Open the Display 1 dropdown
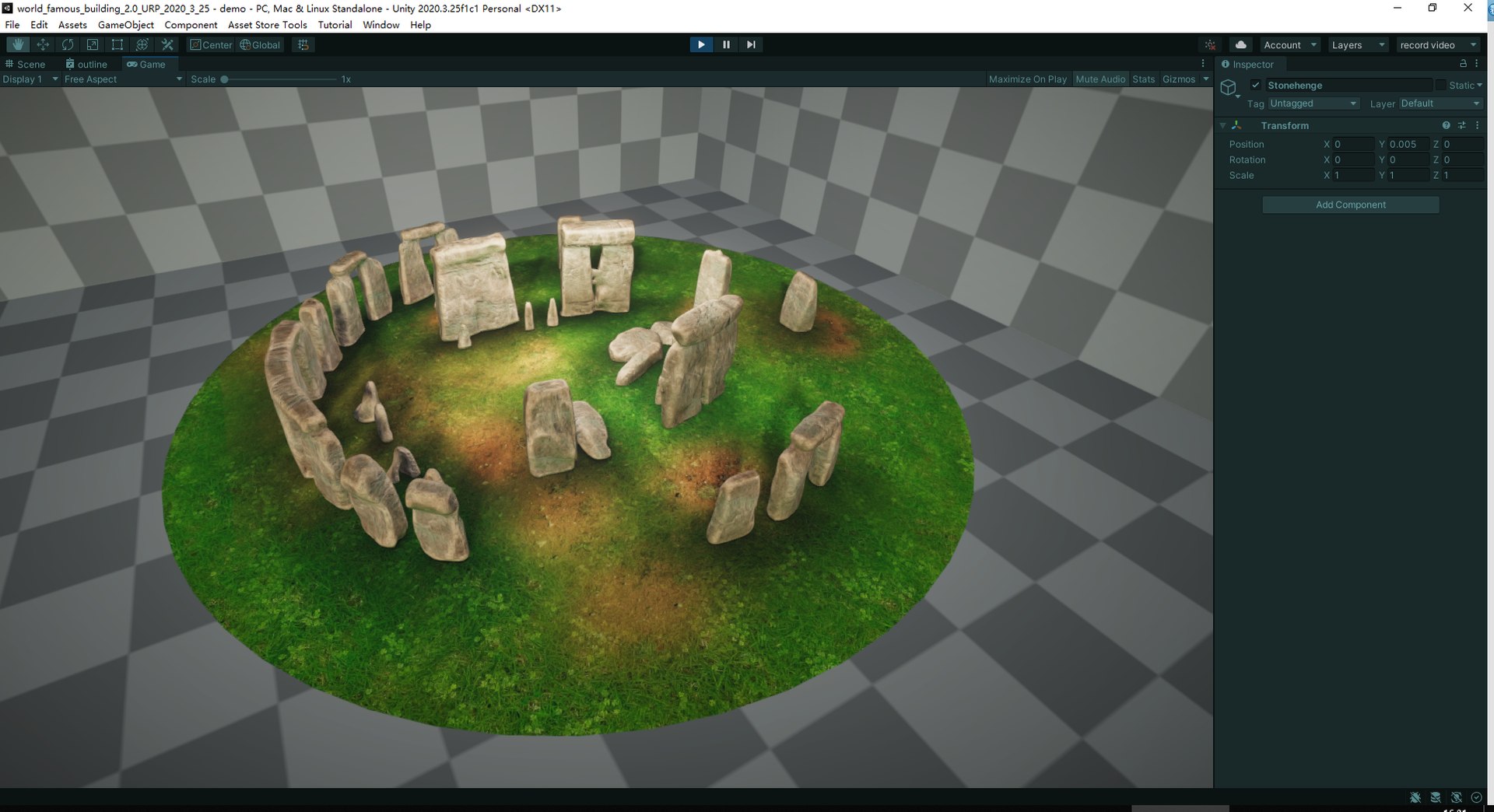The image size is (1494, 812). [30, 79]
